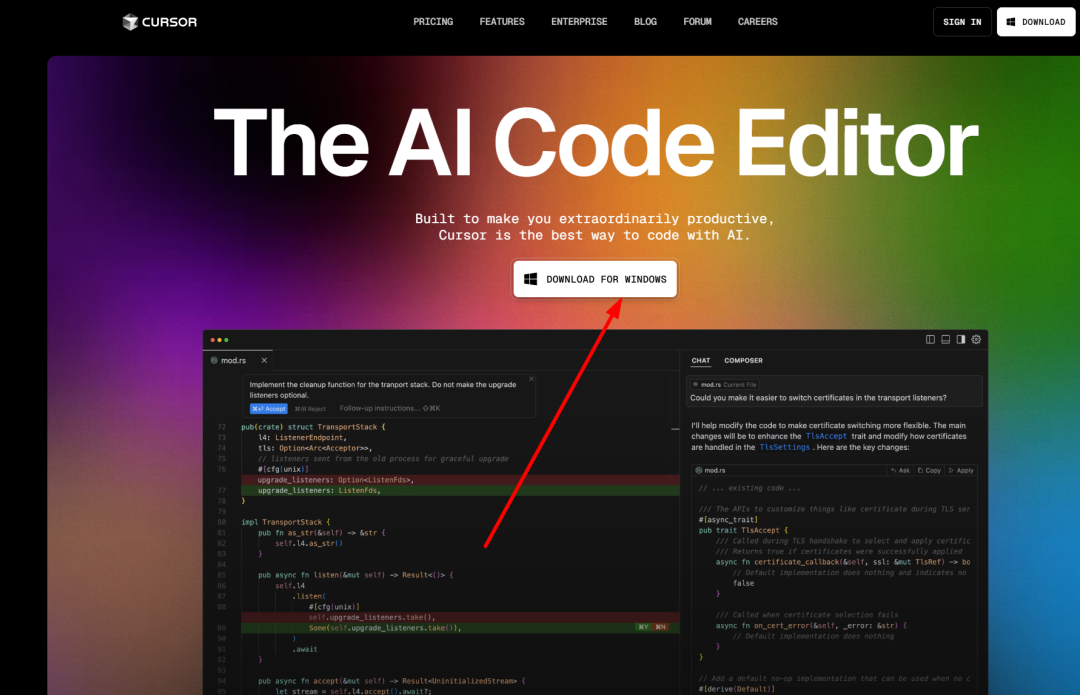Open the Careers page

pos(758,22)
